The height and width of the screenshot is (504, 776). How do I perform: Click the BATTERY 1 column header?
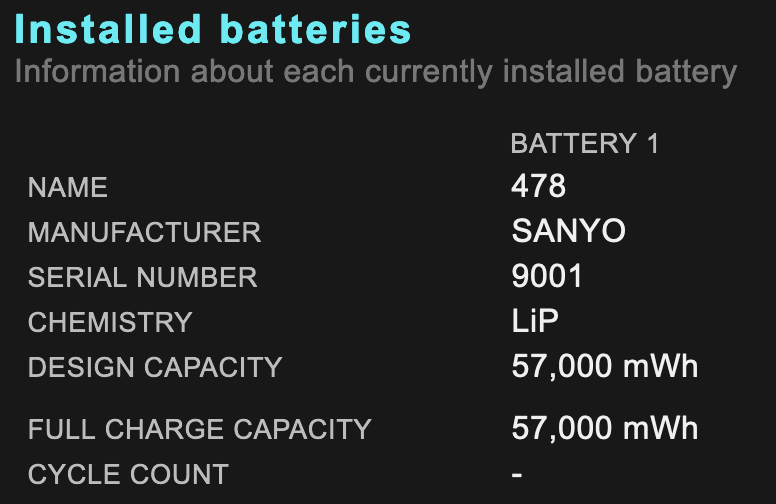click(x=585, y=144)
